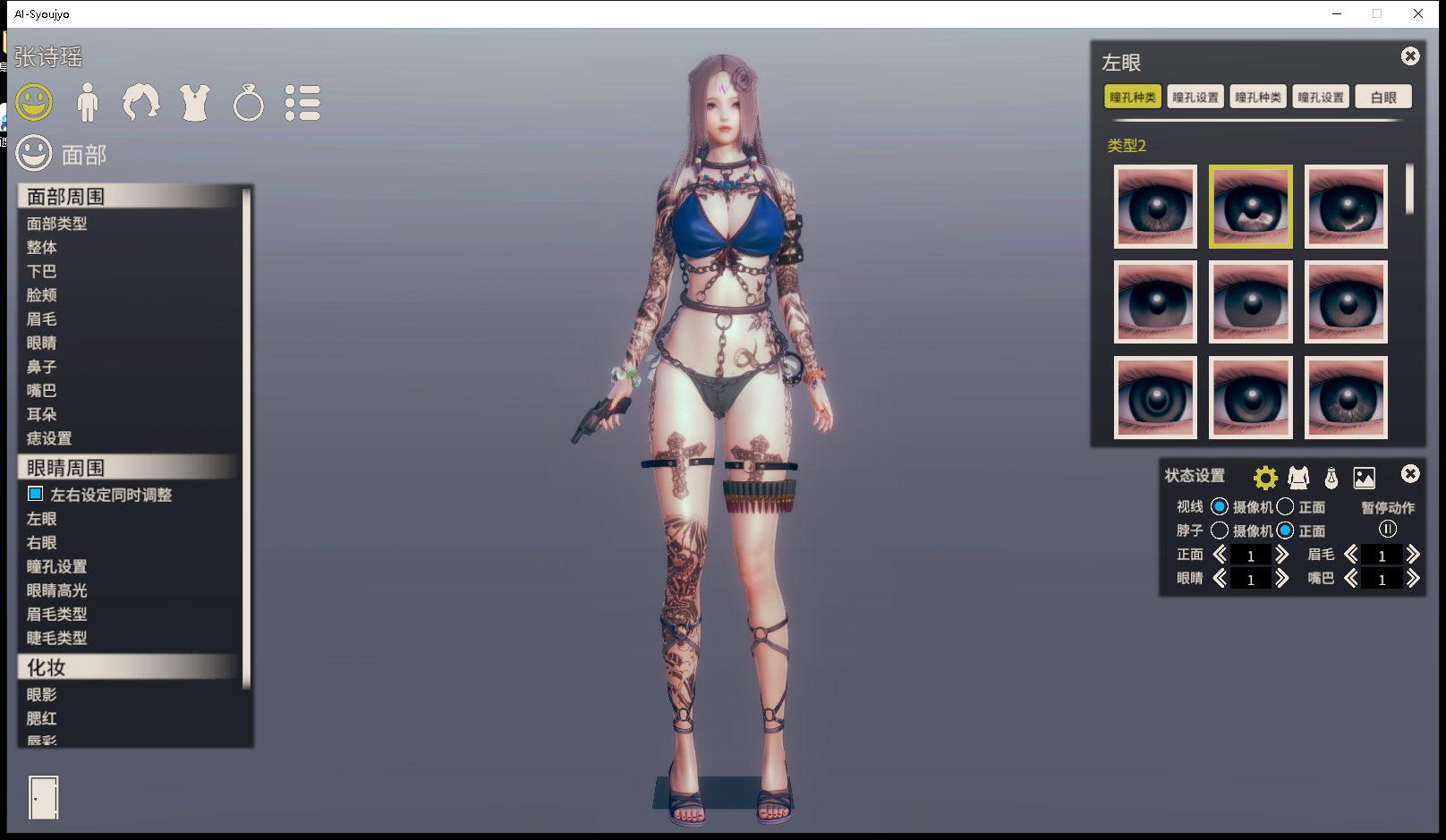Click the exit door icon
This screenshot has width=1446, height=840.
[43, 797]
